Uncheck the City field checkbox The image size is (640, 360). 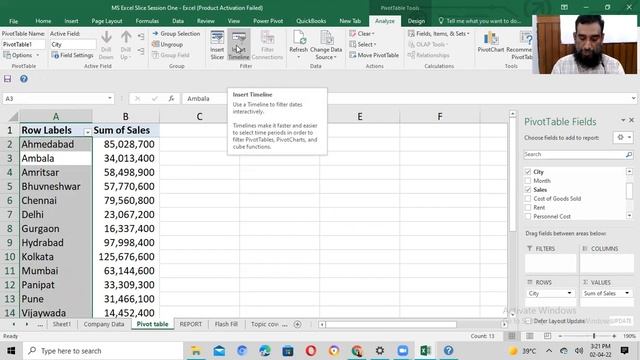tap(528, 172)
